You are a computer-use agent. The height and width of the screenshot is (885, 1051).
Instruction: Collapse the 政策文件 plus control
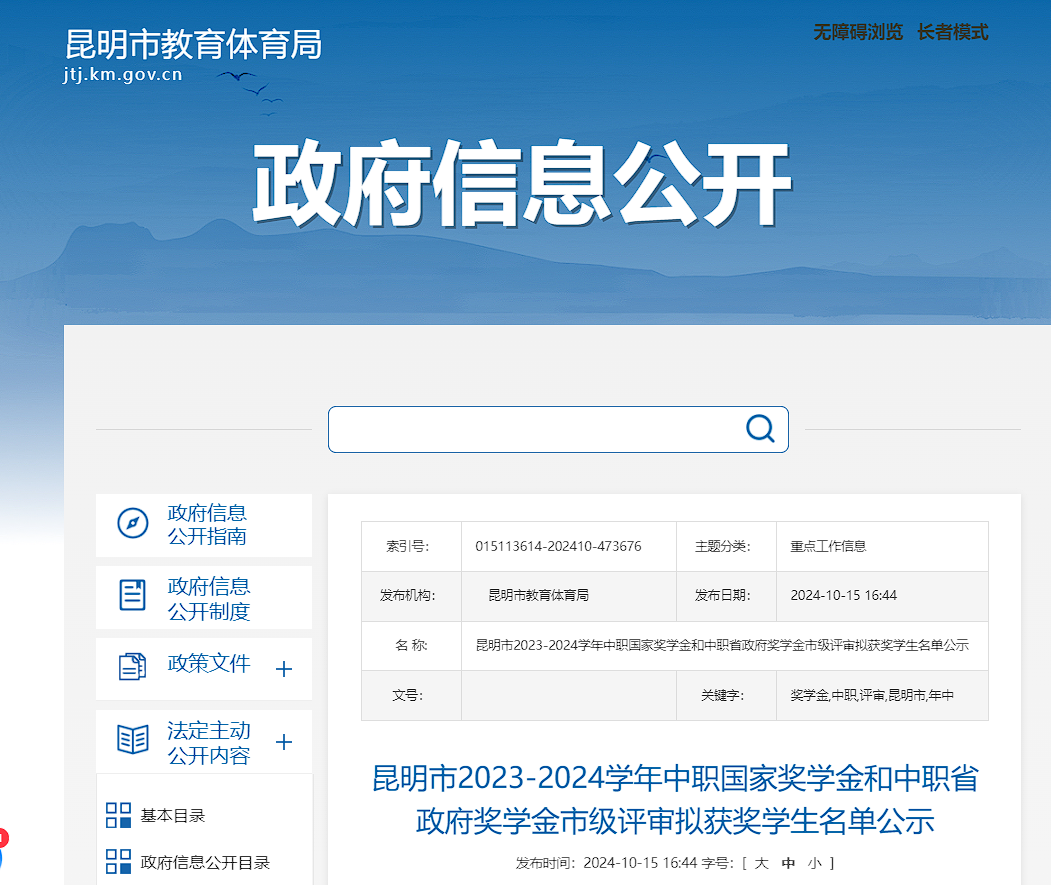[284, 668]
